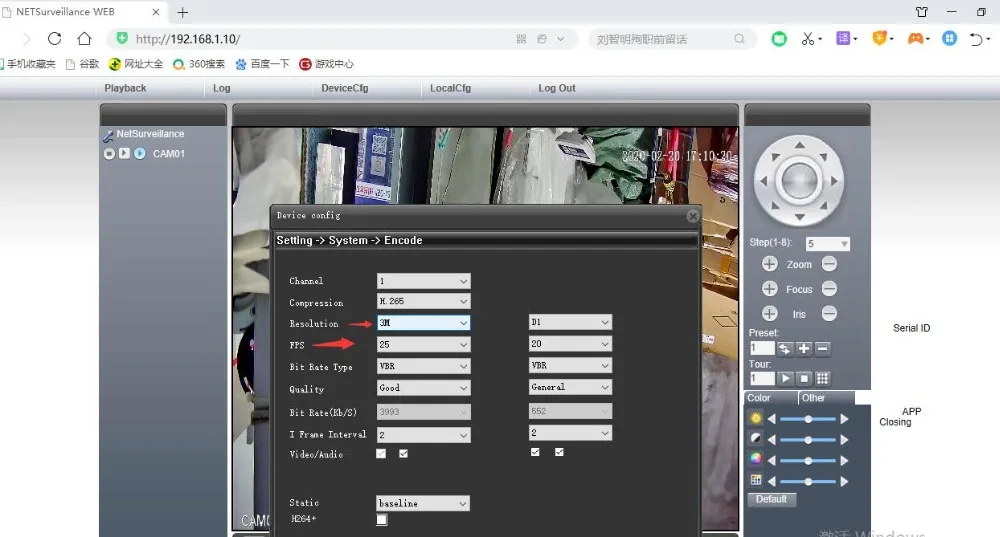Open the Compression H.265 dropdown
Image resolution: width=1000 pixels, height=537 pixels.
(x=423, y=301)
